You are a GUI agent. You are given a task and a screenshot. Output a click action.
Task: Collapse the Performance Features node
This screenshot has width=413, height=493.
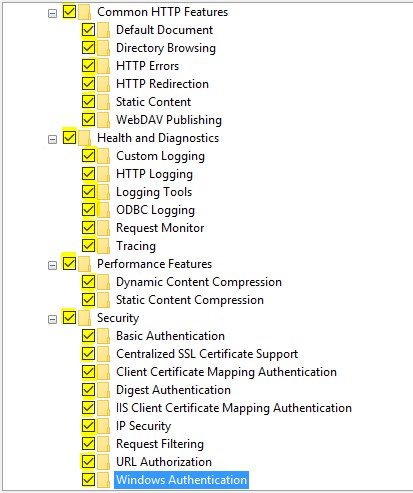[x=52, y=265]
